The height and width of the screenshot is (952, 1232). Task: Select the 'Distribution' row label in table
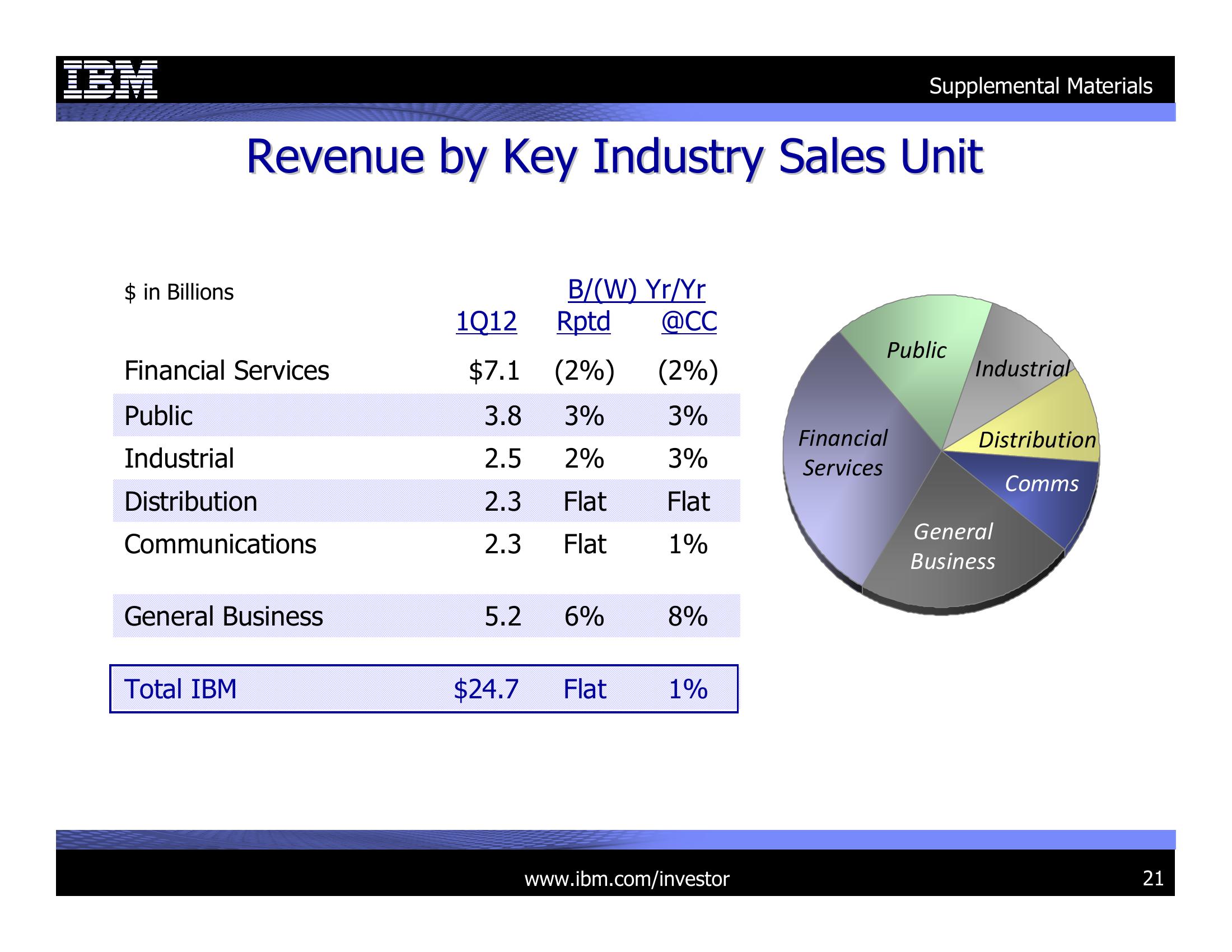tap(190, 501)
